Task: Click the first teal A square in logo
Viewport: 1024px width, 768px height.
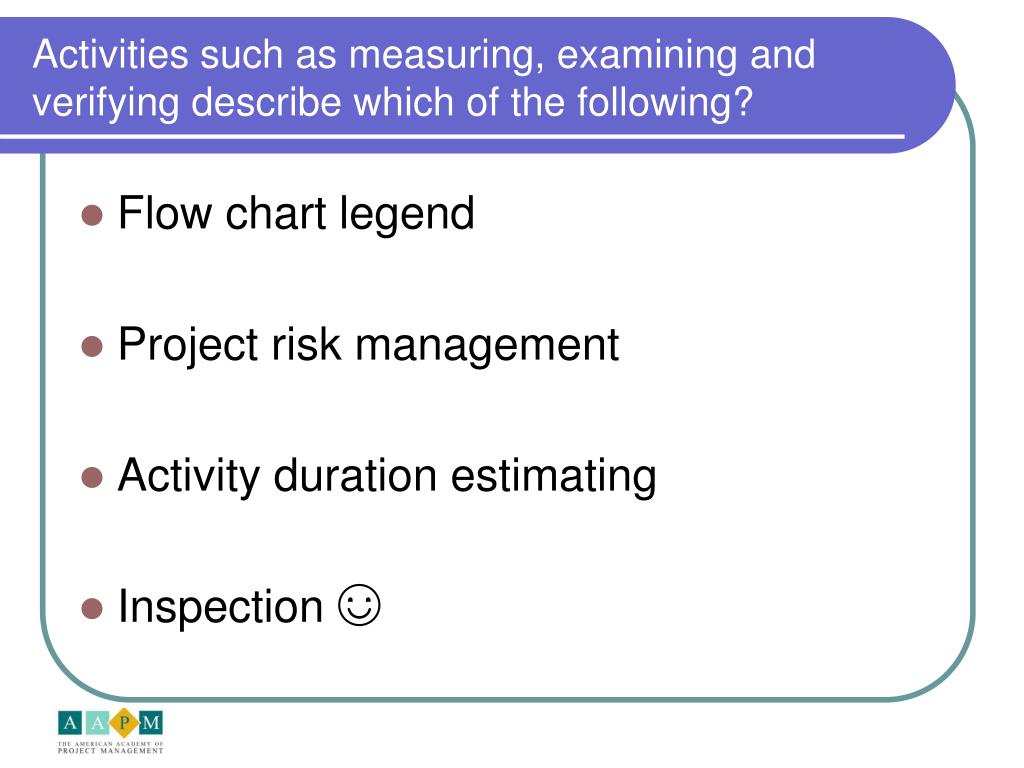Action: coord(70,723)
